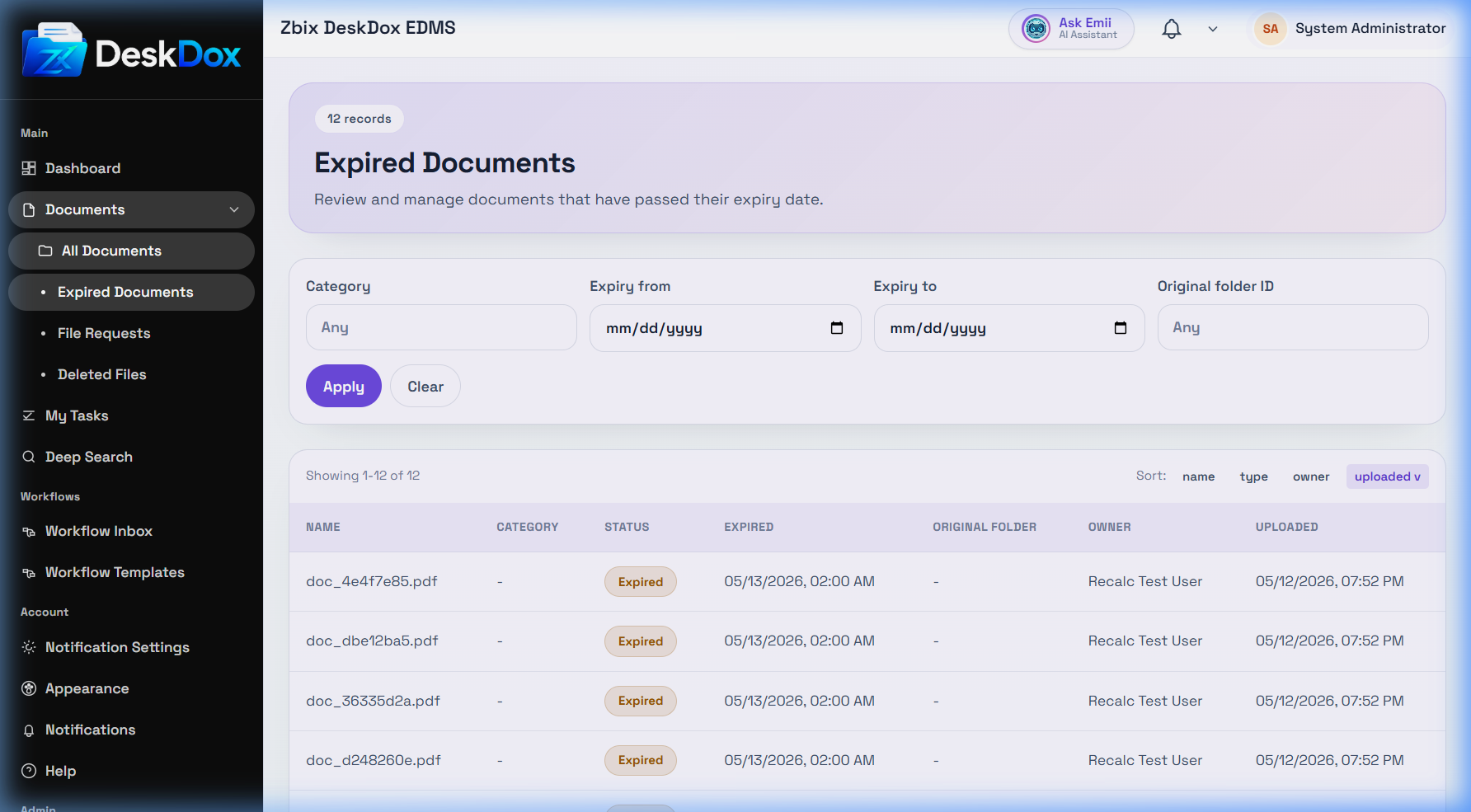Viewport: 1471px width, 812px height.
Task: Click the 12 records badge
Action: coord(360,119)
